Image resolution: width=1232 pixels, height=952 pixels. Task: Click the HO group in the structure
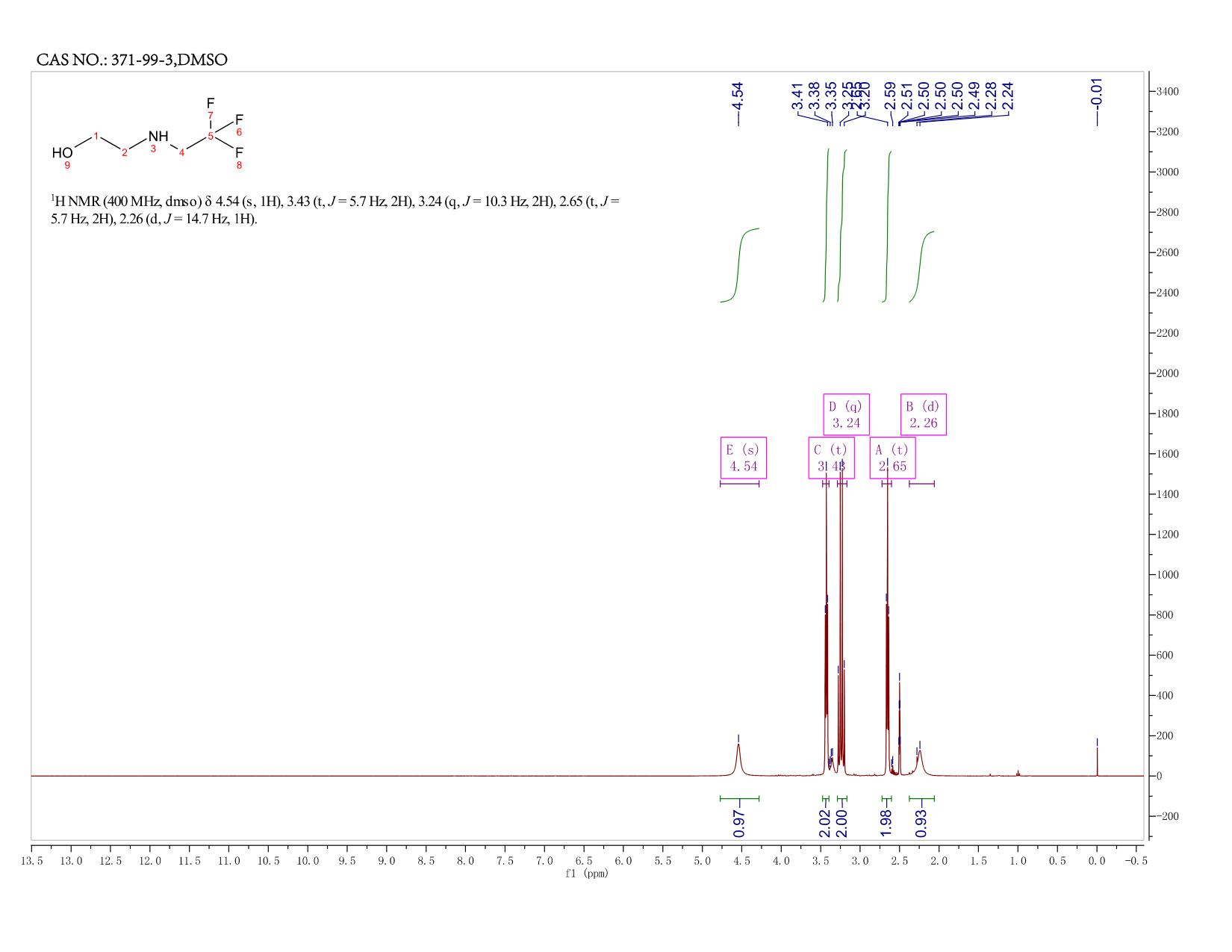pos(63,153)
